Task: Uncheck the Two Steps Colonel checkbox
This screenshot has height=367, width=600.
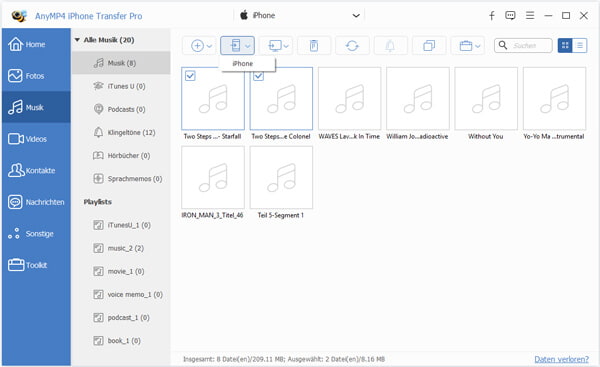Action: pyautogui.click(x=258, y=76)
